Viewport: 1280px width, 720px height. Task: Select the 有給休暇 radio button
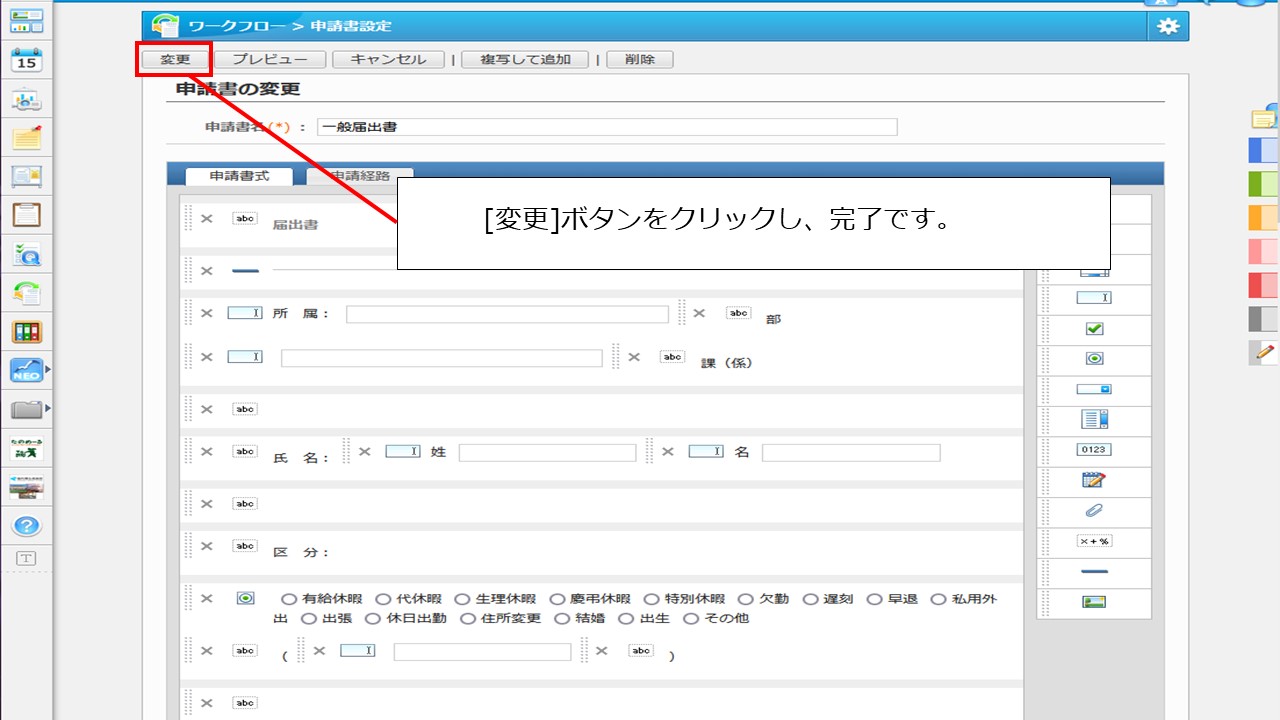(288, 599)
